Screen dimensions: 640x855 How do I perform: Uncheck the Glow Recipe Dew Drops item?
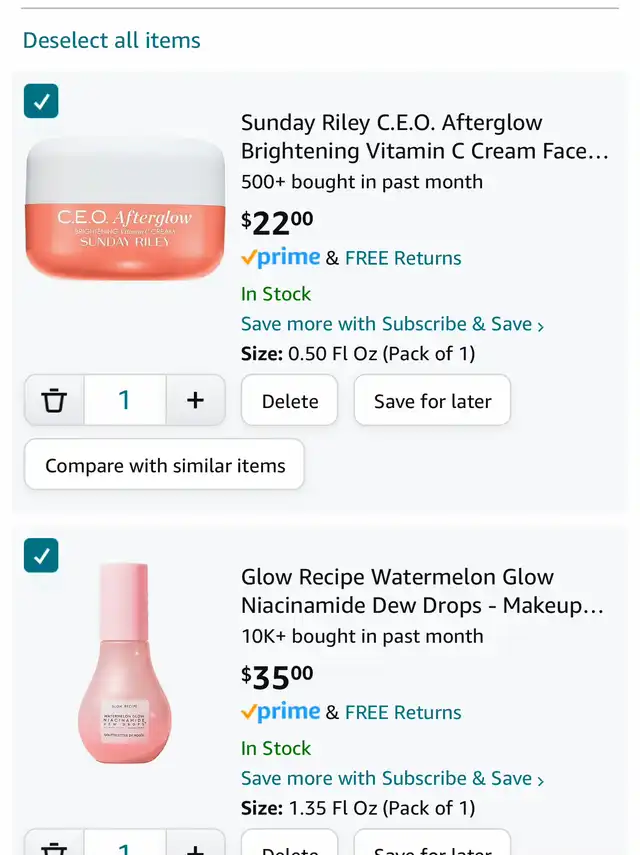tap(41, 556)
